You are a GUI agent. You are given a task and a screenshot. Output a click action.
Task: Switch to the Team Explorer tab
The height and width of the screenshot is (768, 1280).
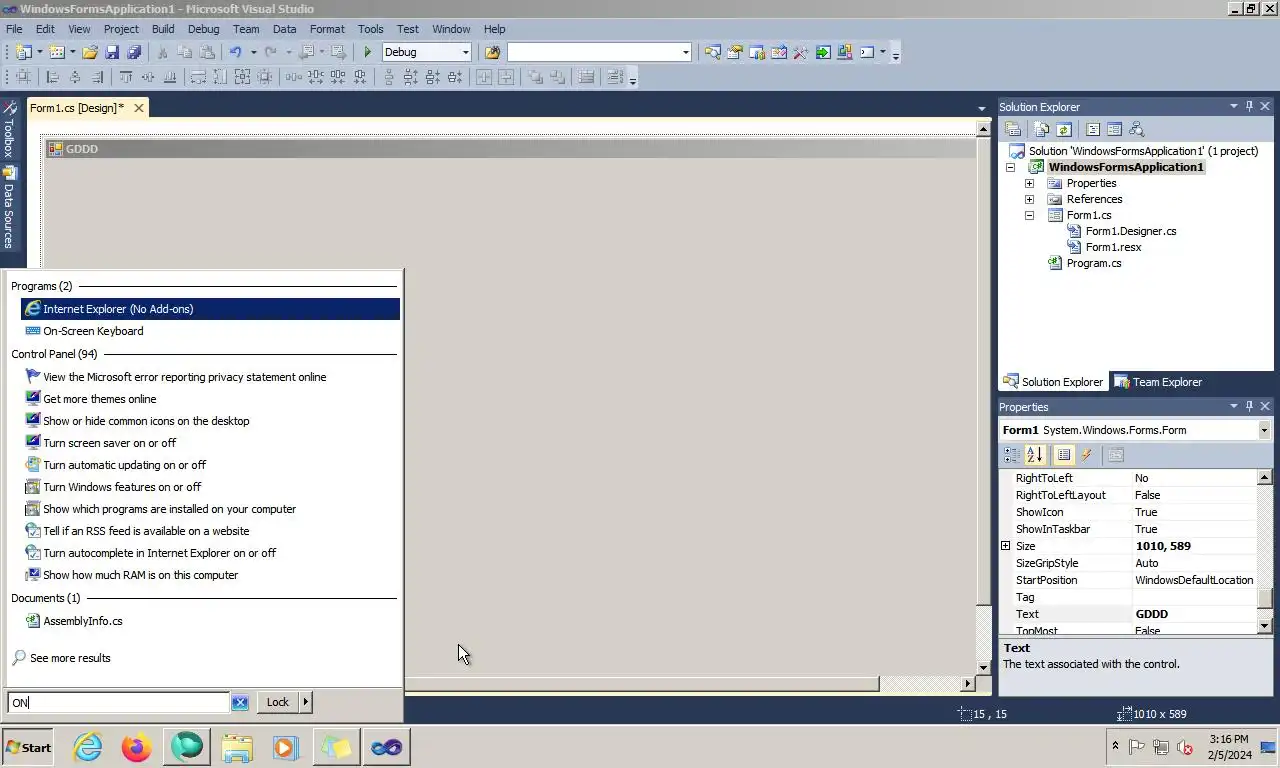1158,382
